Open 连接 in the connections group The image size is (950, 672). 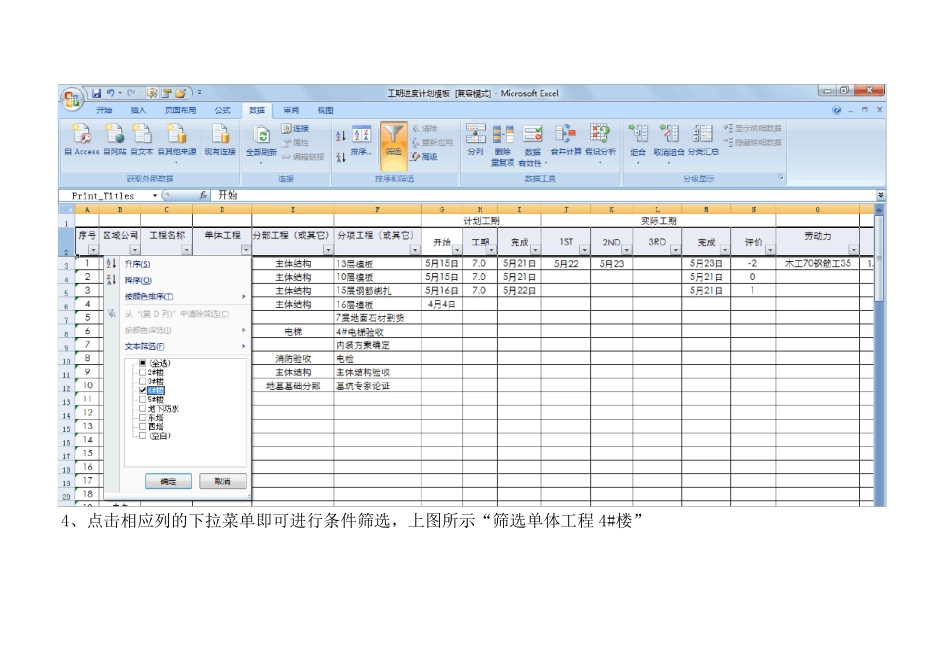[295, 128]
